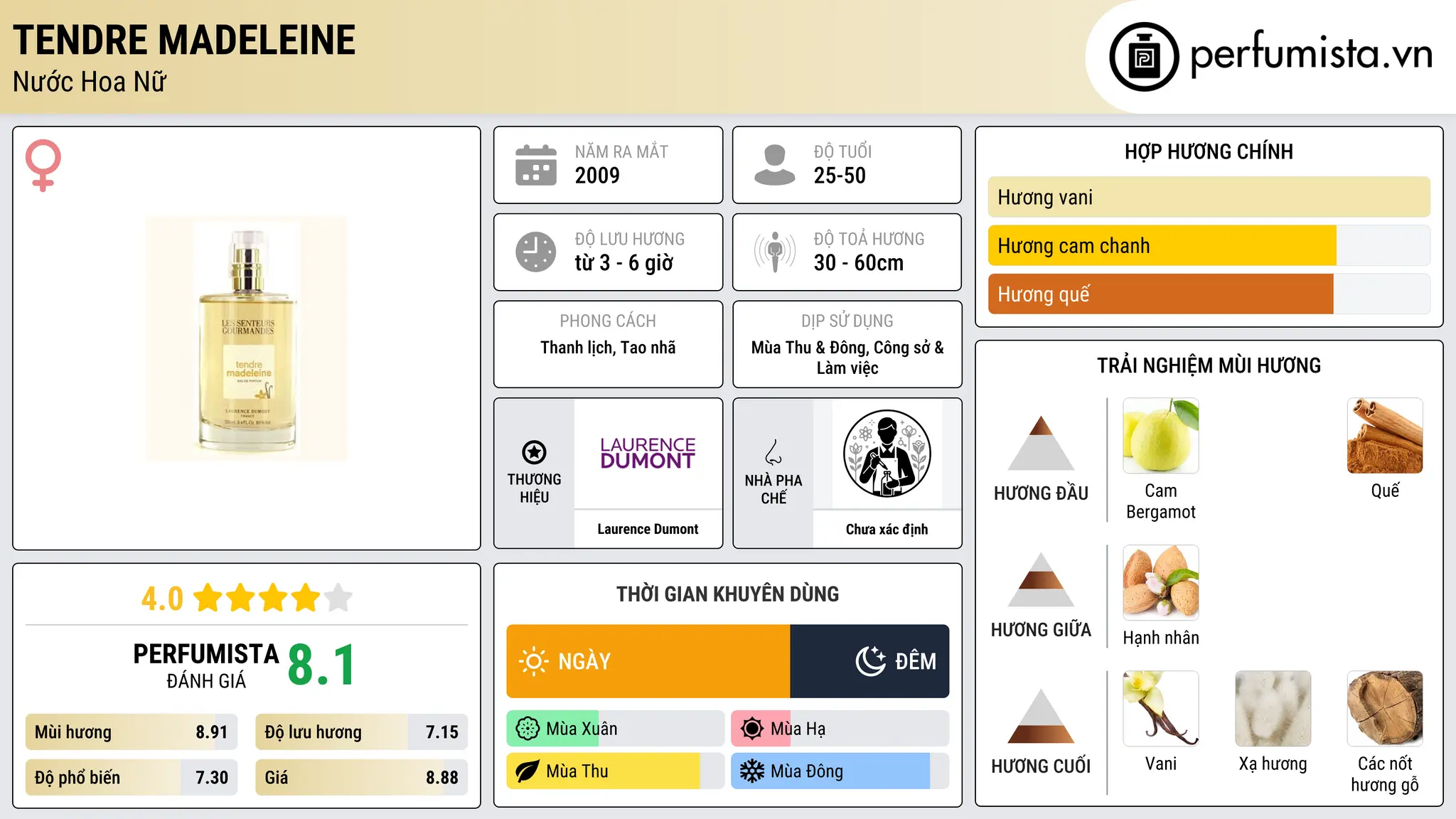Click the Độ lưu hương 7.15 score bar

pyautogui.click(x=362, y=732)
